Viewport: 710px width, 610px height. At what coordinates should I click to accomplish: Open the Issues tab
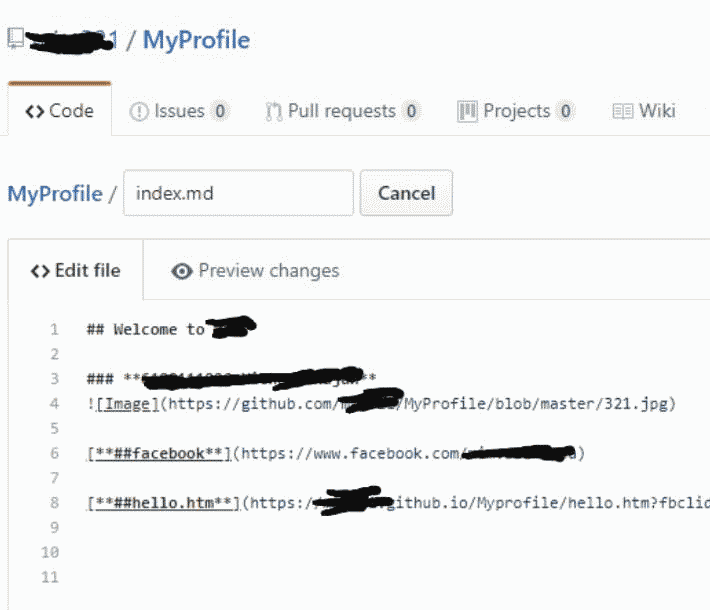tap(179, 111)
